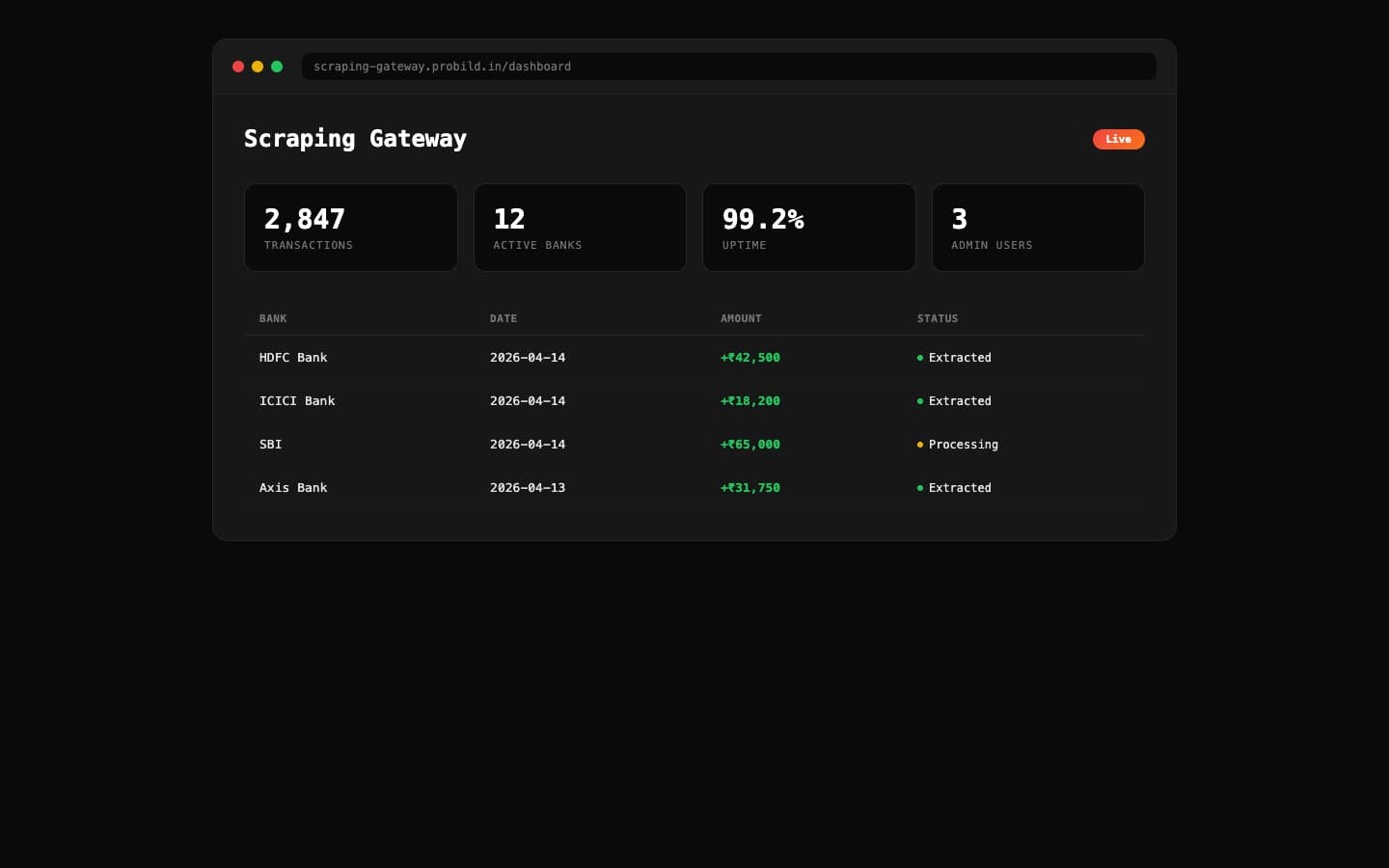This screenshot has width=1389, height=868.
Task: Sort by the Amount column header
Action: (741, 318)
